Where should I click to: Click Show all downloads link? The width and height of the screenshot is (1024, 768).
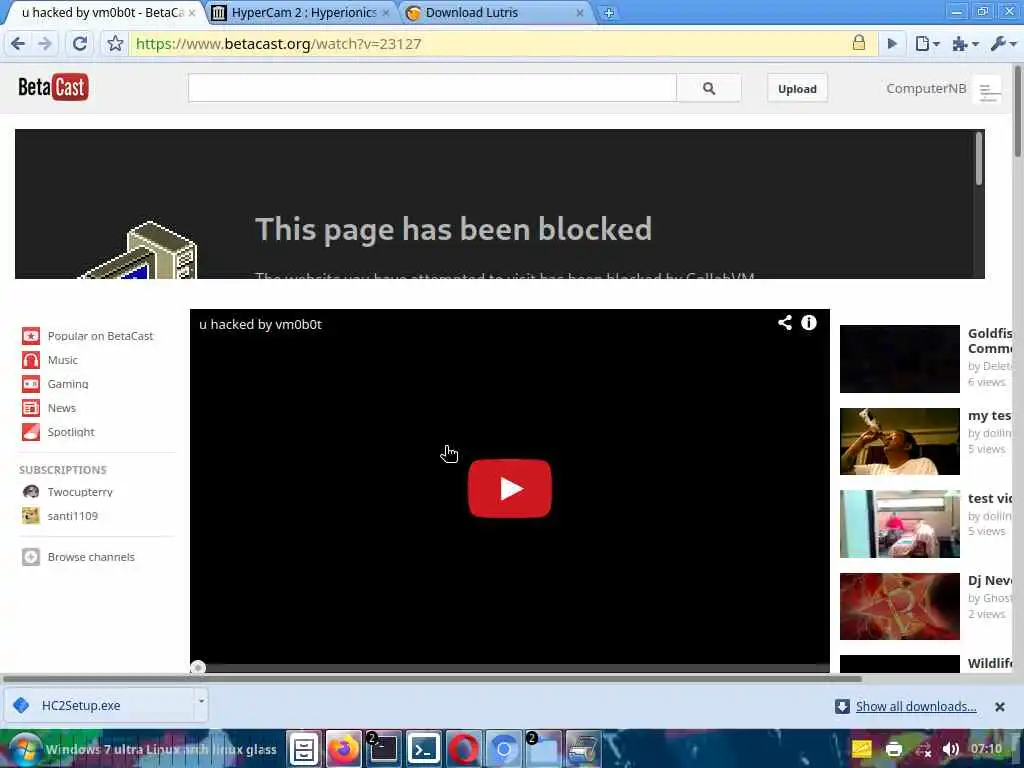[x=916, y=706]
